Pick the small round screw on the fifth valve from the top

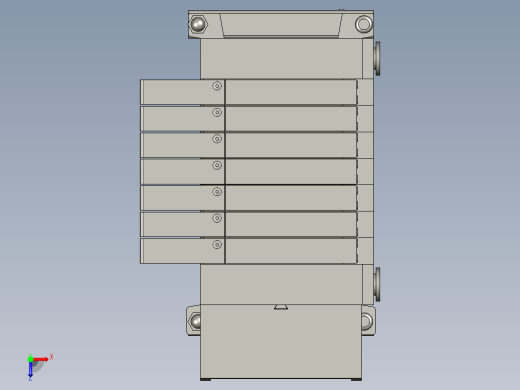(217, 192)
